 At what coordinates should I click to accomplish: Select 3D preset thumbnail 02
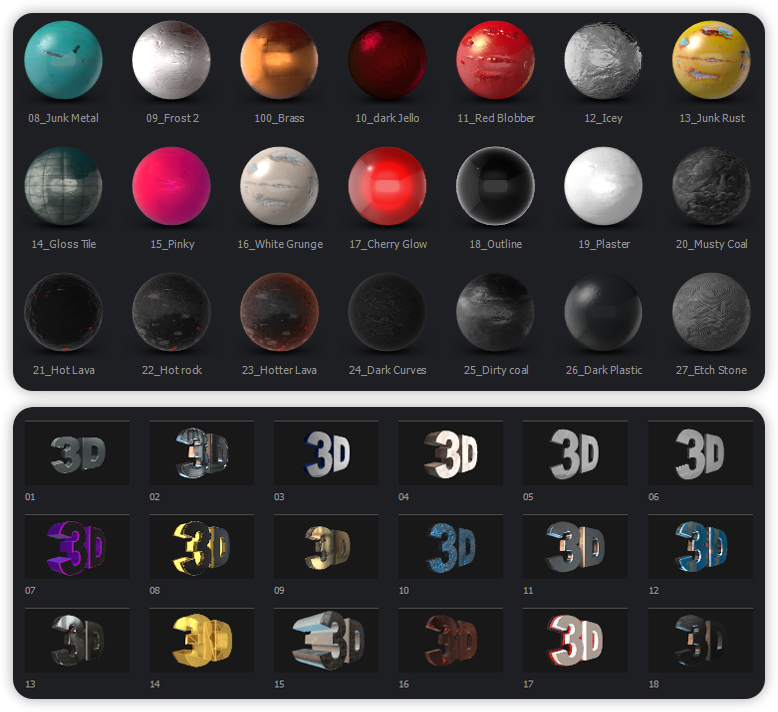201,453
